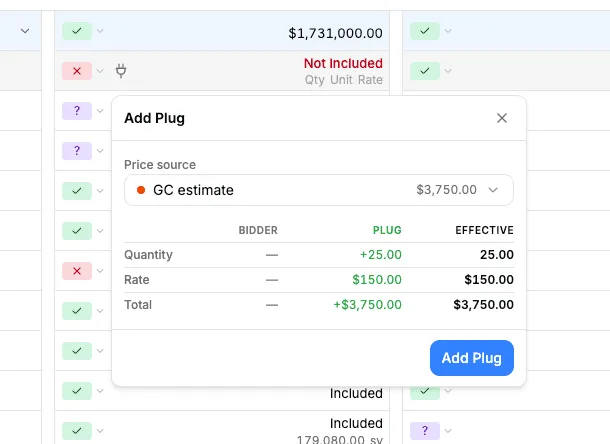Confirm with the blue Add Plug button
The image size is (610, 444).
click(472, 358)
